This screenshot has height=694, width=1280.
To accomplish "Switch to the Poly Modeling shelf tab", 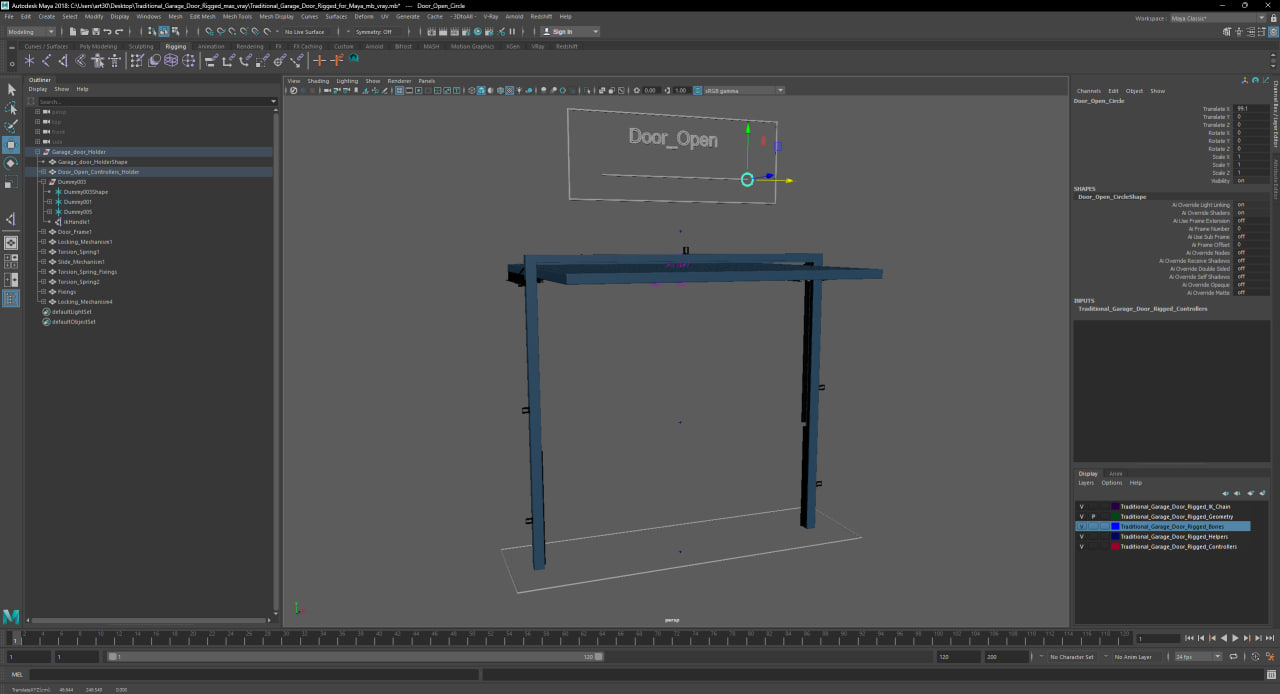I will (98, 46).
